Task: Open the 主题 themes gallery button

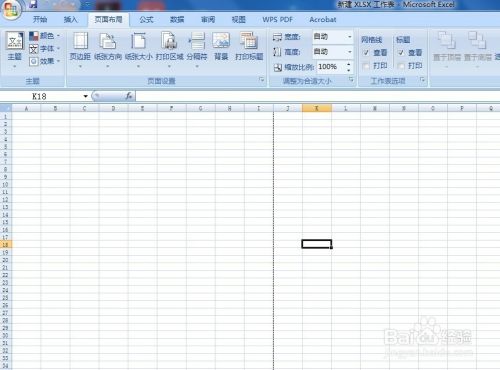Action: point(15,49)
